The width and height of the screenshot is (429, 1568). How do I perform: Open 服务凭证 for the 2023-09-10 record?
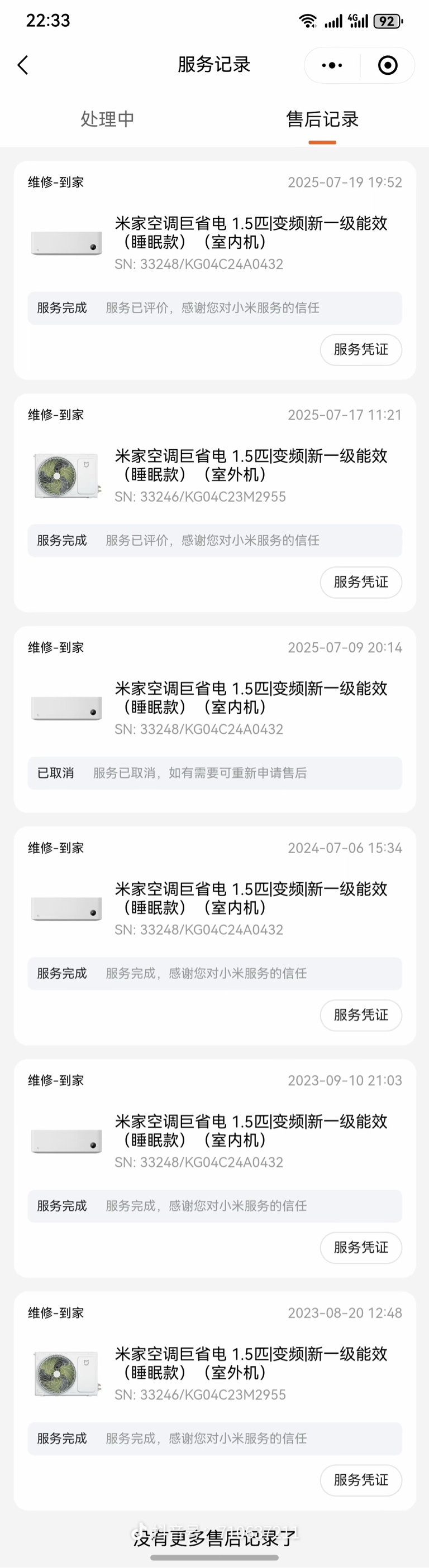(361, 1247)
